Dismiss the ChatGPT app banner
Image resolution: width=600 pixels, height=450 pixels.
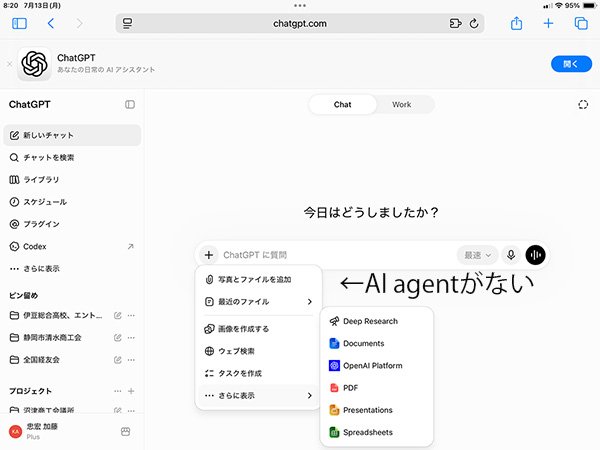pyautogui.click(x=10, y=64)
